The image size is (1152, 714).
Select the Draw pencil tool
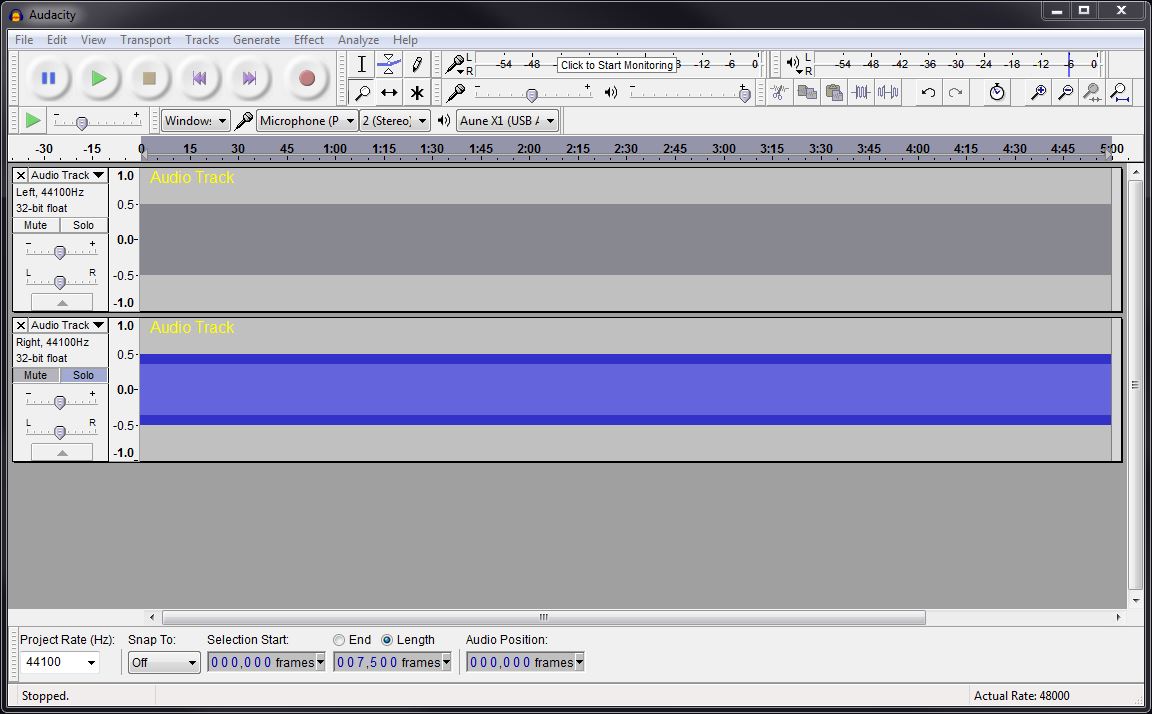pos(417,64)
